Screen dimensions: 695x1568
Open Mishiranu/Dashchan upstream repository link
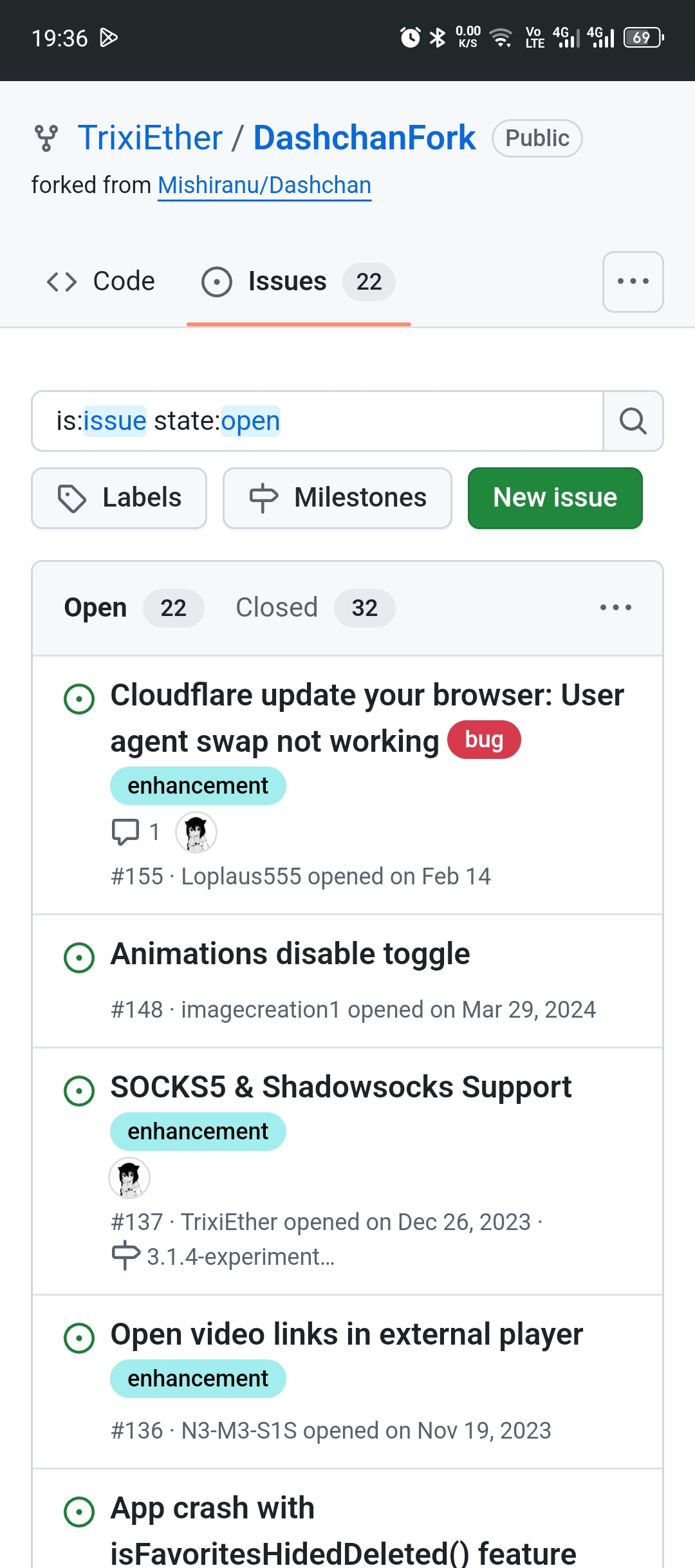264,185
